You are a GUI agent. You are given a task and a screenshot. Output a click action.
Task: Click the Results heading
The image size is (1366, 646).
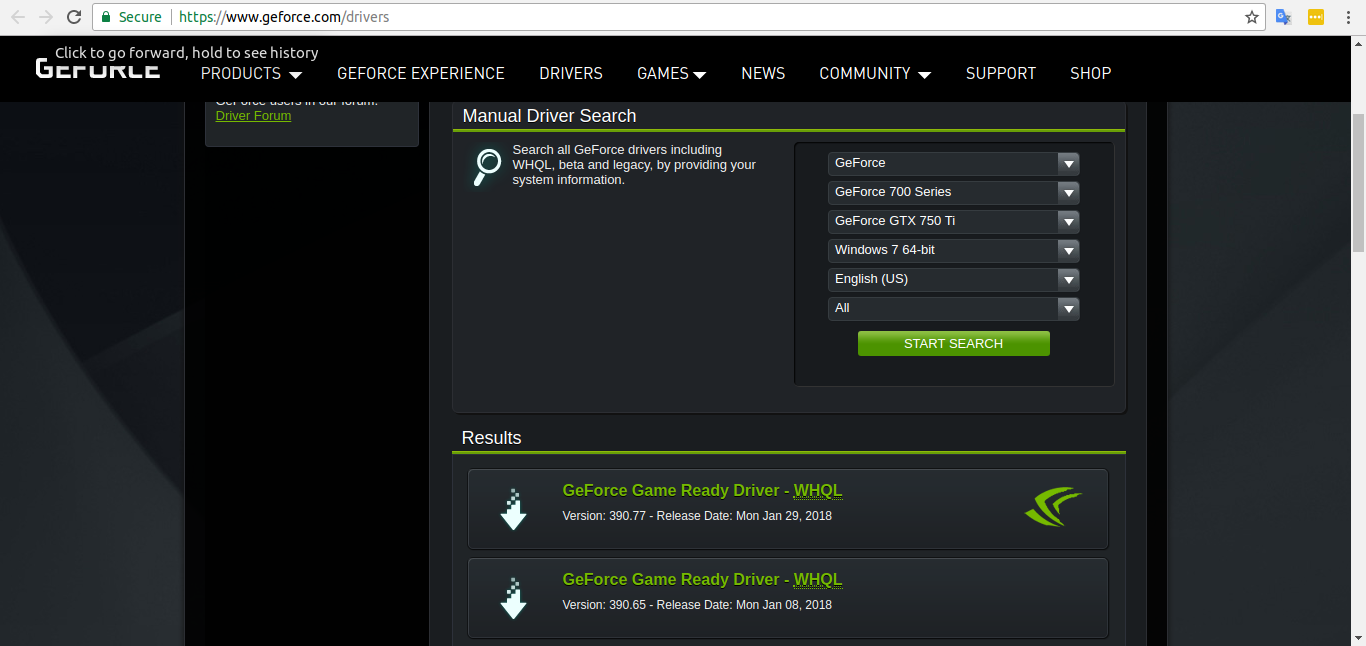[x=491, y=438]
